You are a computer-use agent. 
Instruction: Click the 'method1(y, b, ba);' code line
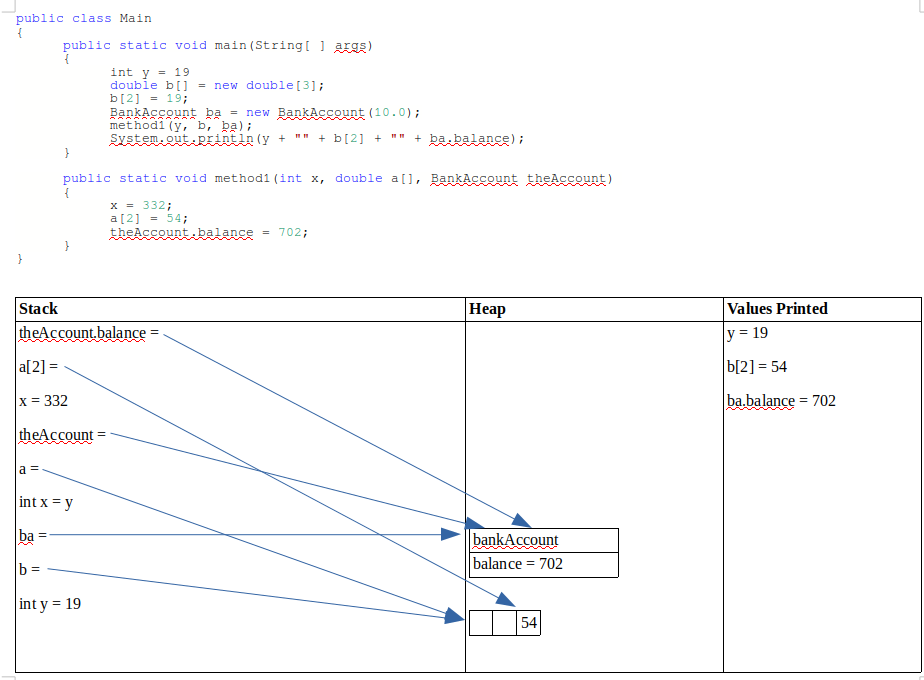pos(181,126)
